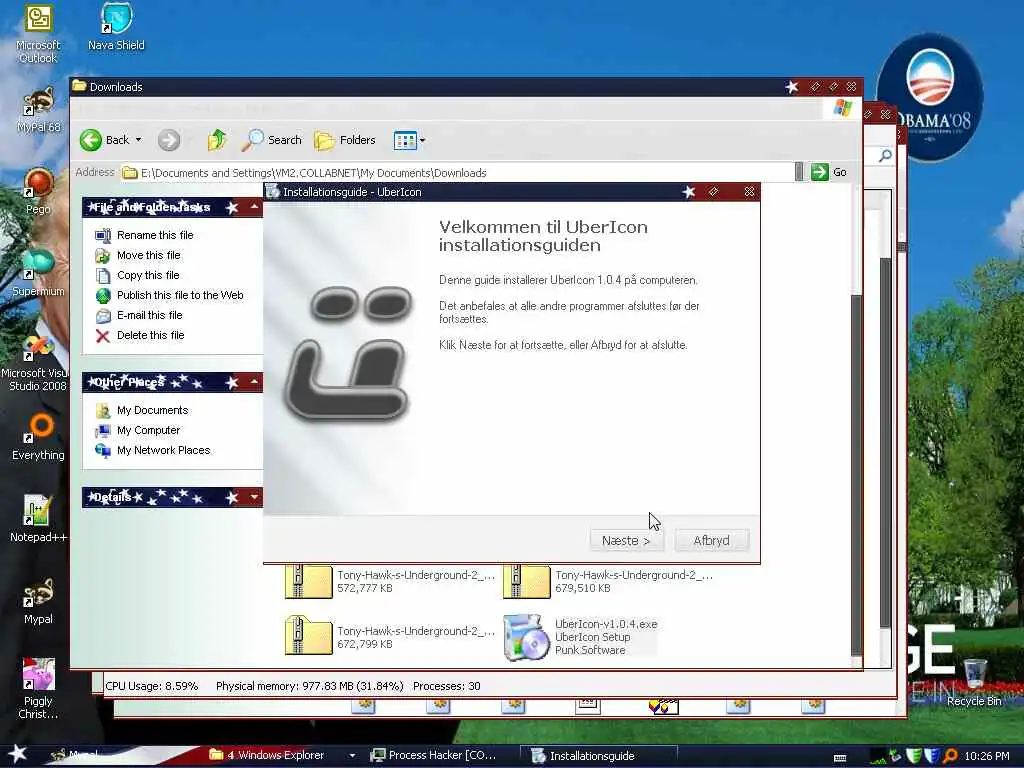Click the keyboard icon in system tray
This screenshot has height=768, width=1024.
click(840, 758)
